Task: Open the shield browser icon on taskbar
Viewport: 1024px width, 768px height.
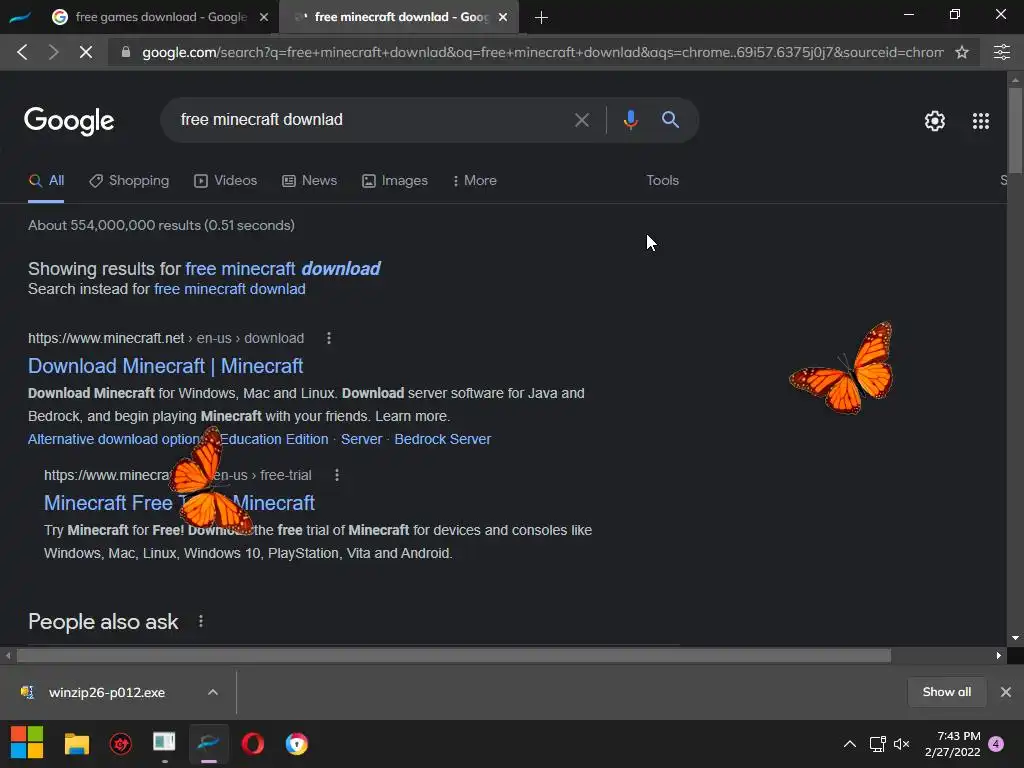Action: 296,743
